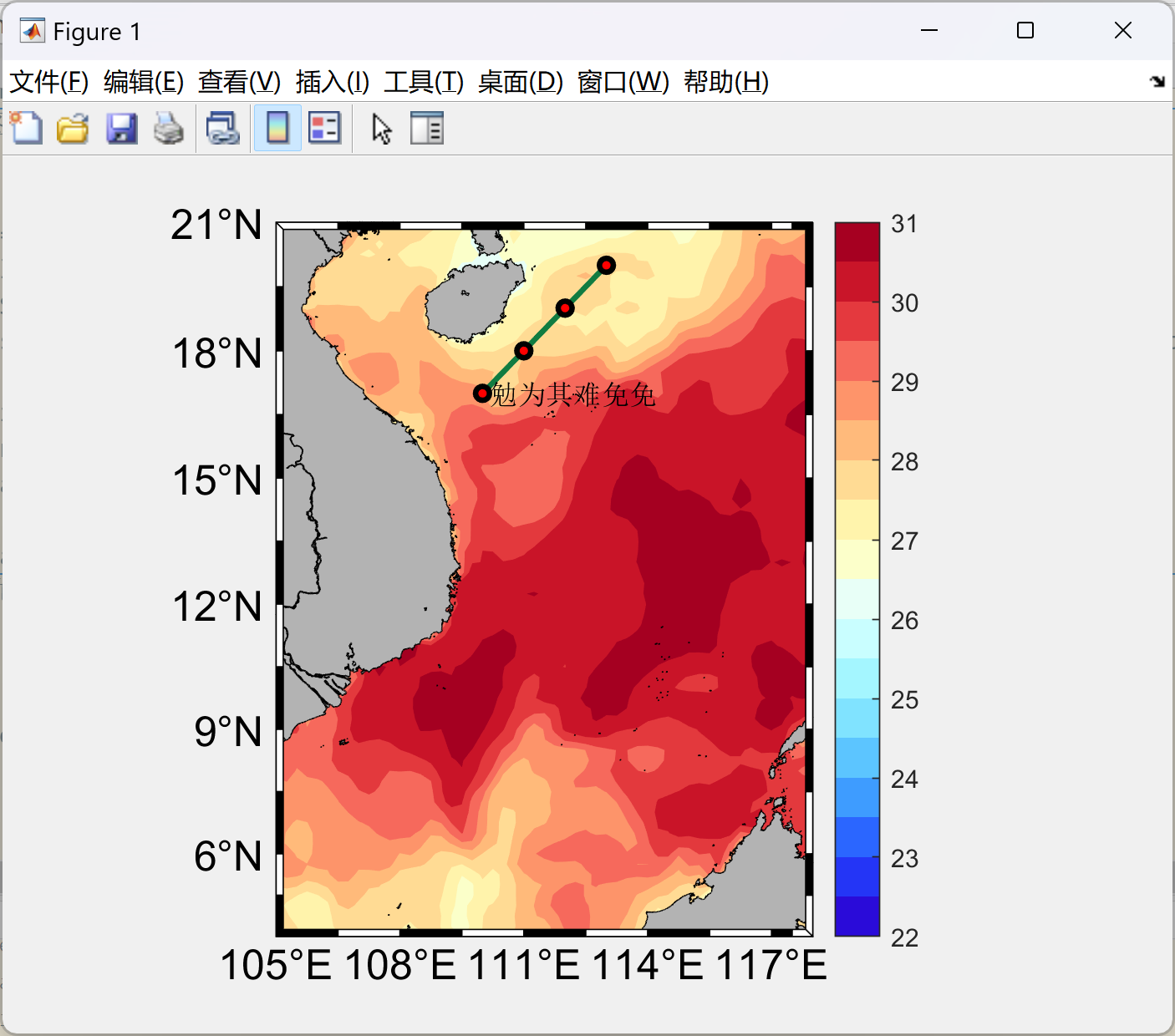Viewport: 1175px width, 1036px height.
Task: Click the light cyan colorbar segment near 26
Action: [x=857, y=639]
